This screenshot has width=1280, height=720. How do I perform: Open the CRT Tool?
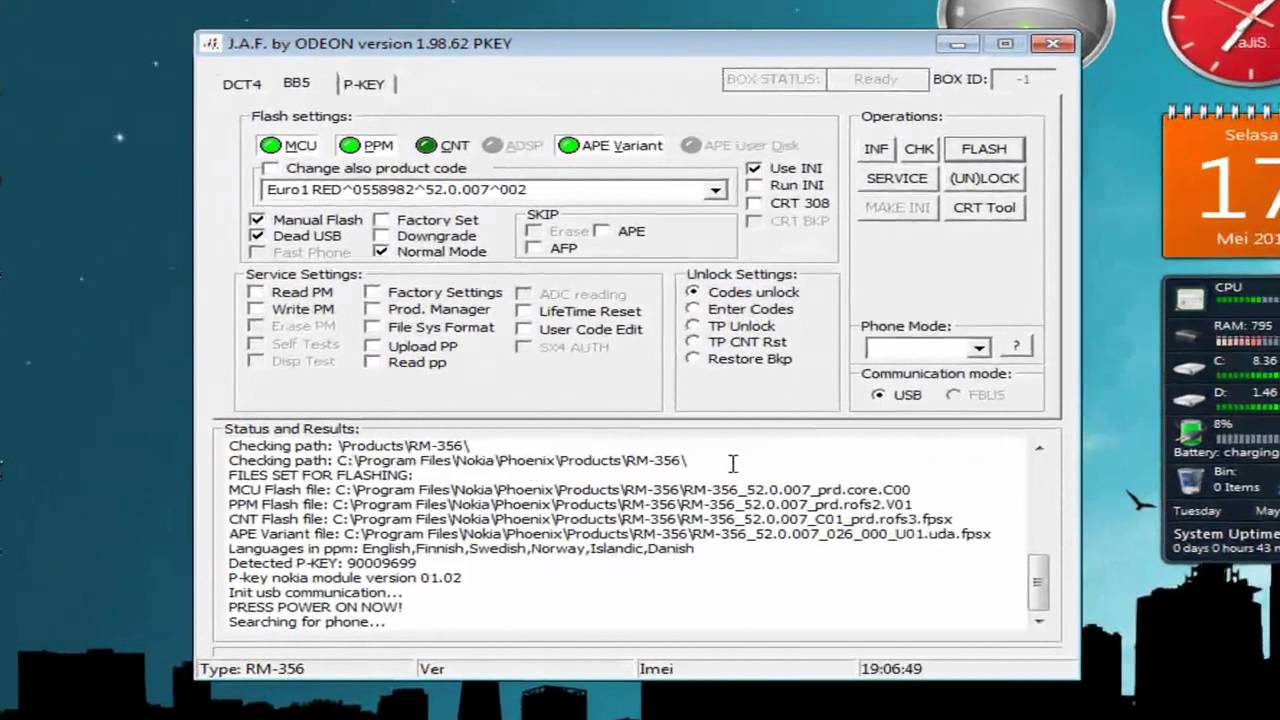point(984,207)
